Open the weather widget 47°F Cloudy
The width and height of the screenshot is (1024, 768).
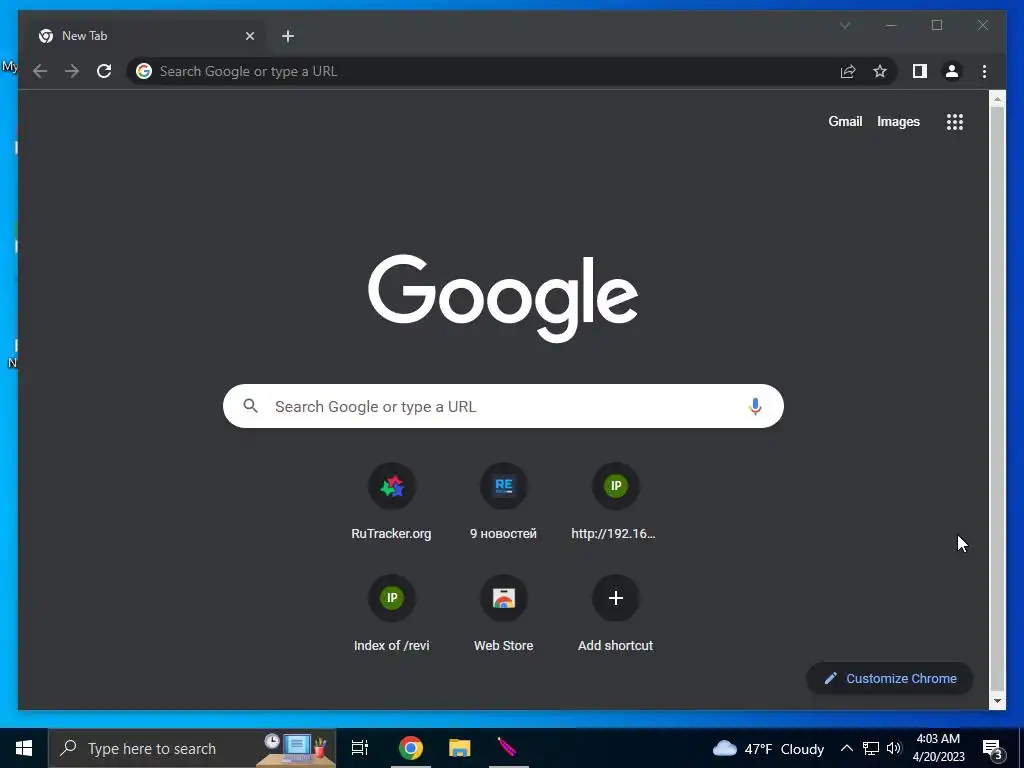[769, 748]
